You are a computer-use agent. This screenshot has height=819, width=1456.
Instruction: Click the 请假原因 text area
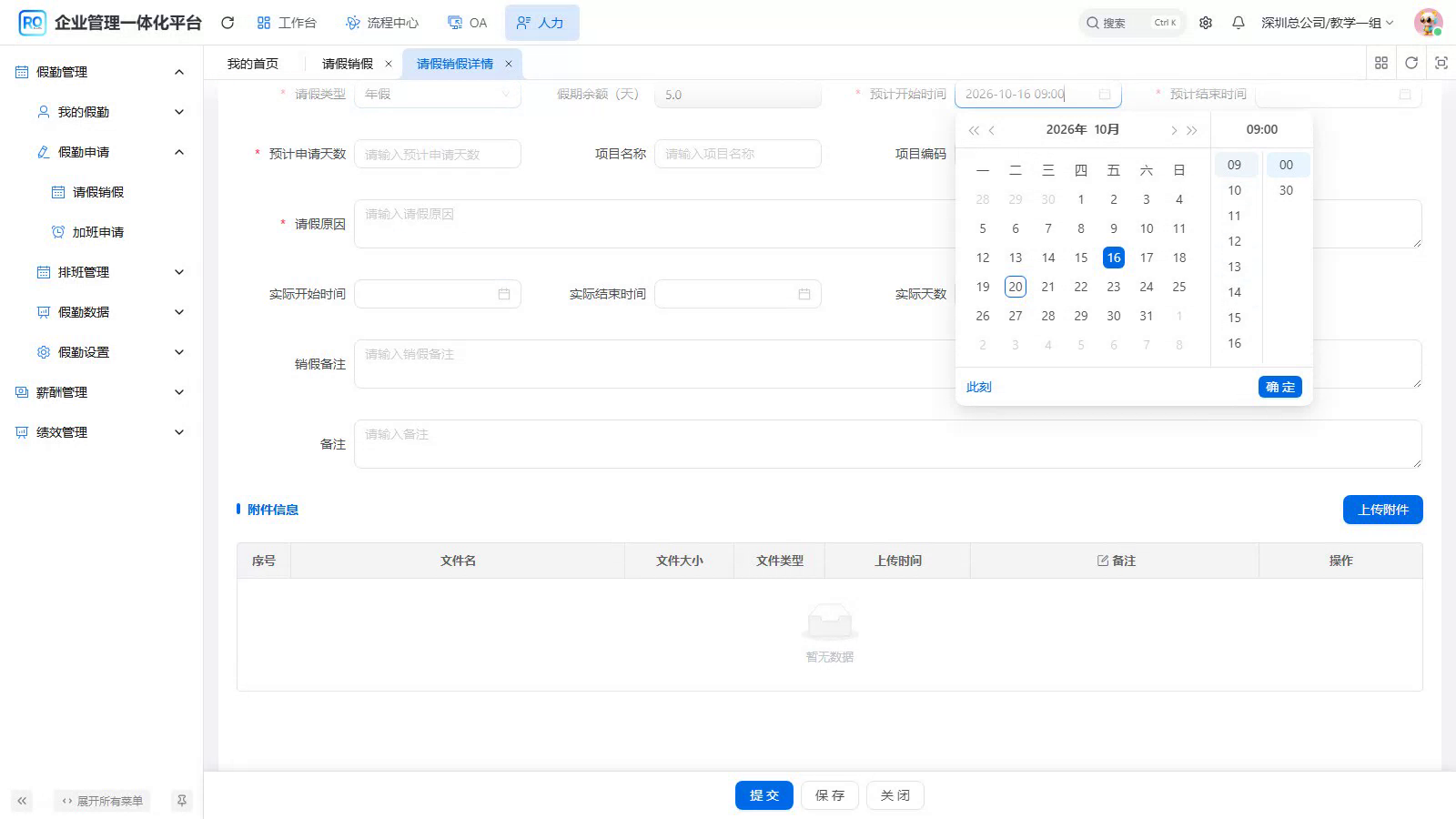(887, 224)
